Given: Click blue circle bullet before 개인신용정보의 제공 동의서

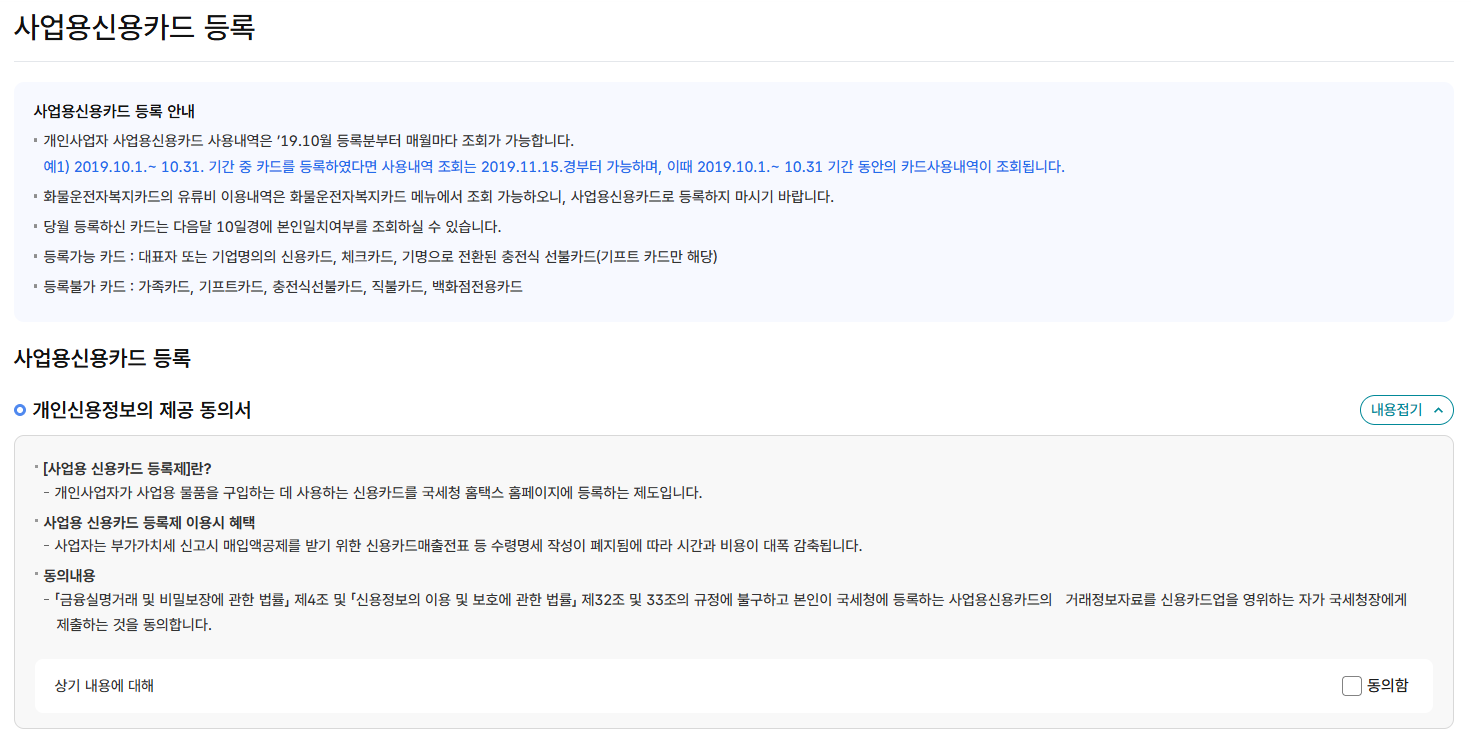Looking at the screenshot, I should tap(20, 410).
